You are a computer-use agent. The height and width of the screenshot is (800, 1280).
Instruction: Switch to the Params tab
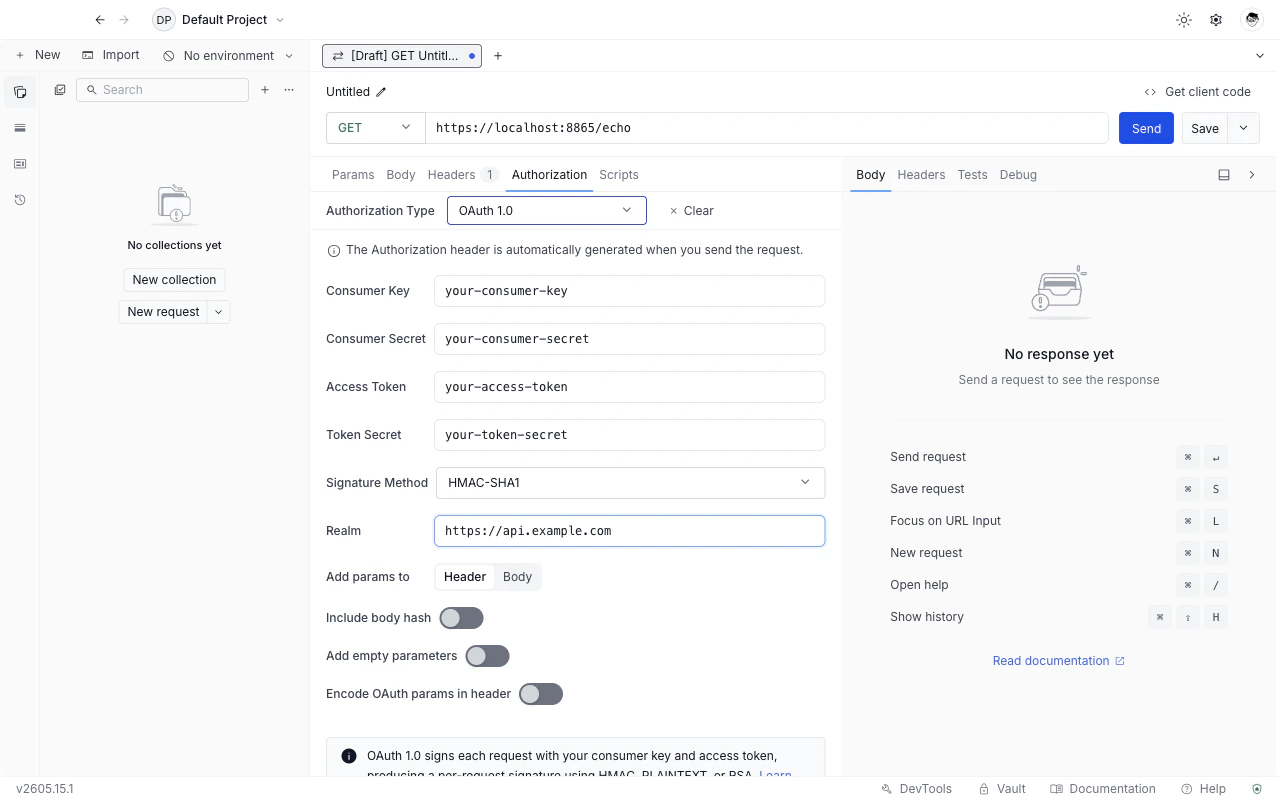pos(353,175)
